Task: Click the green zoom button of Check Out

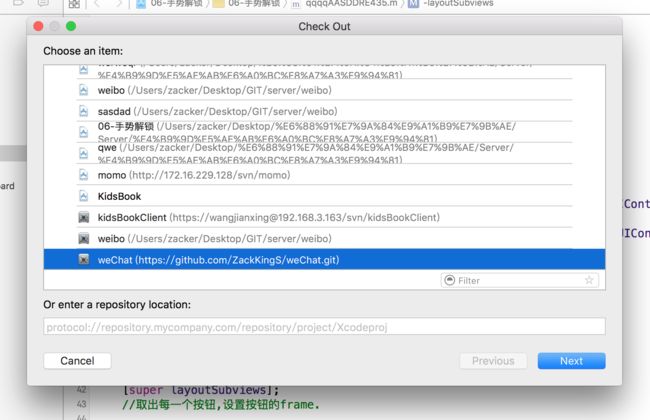Action: click(71, 26)
